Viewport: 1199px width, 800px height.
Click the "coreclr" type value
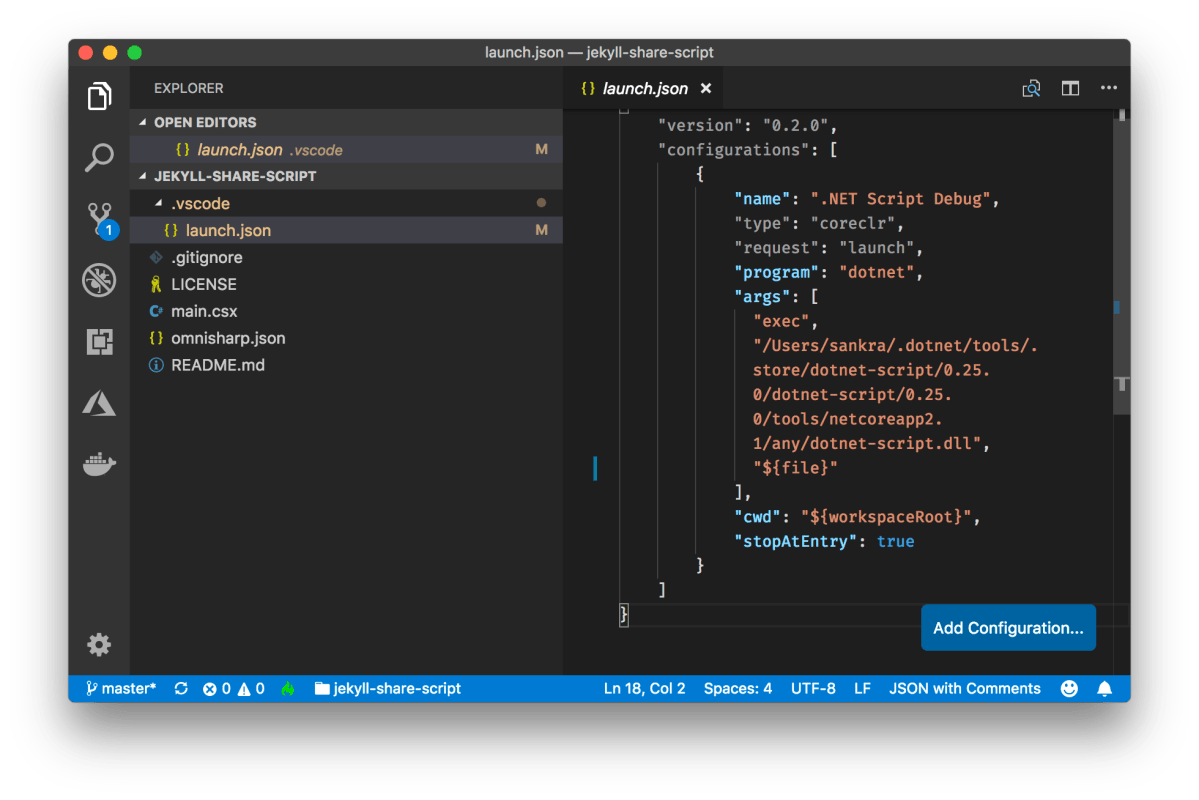coord(853,223)
